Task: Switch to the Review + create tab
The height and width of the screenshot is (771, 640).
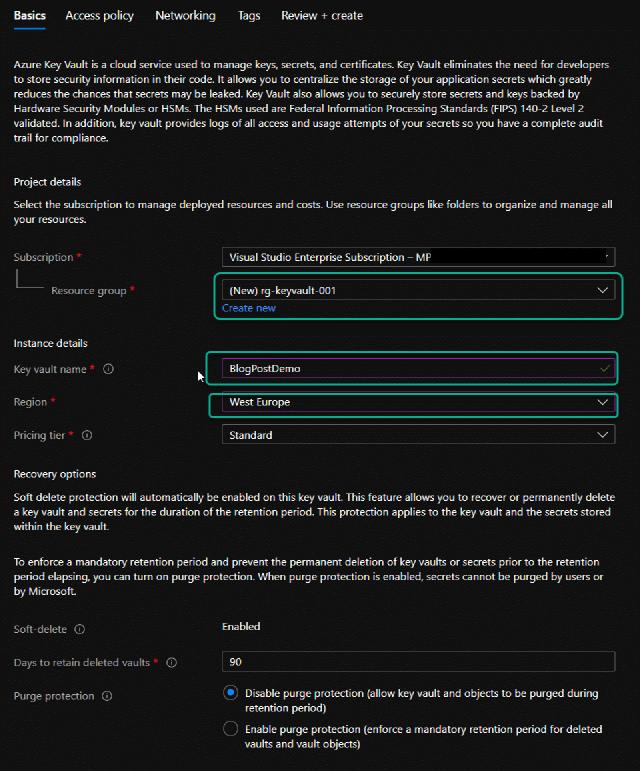Action: (x=322, y=16)
